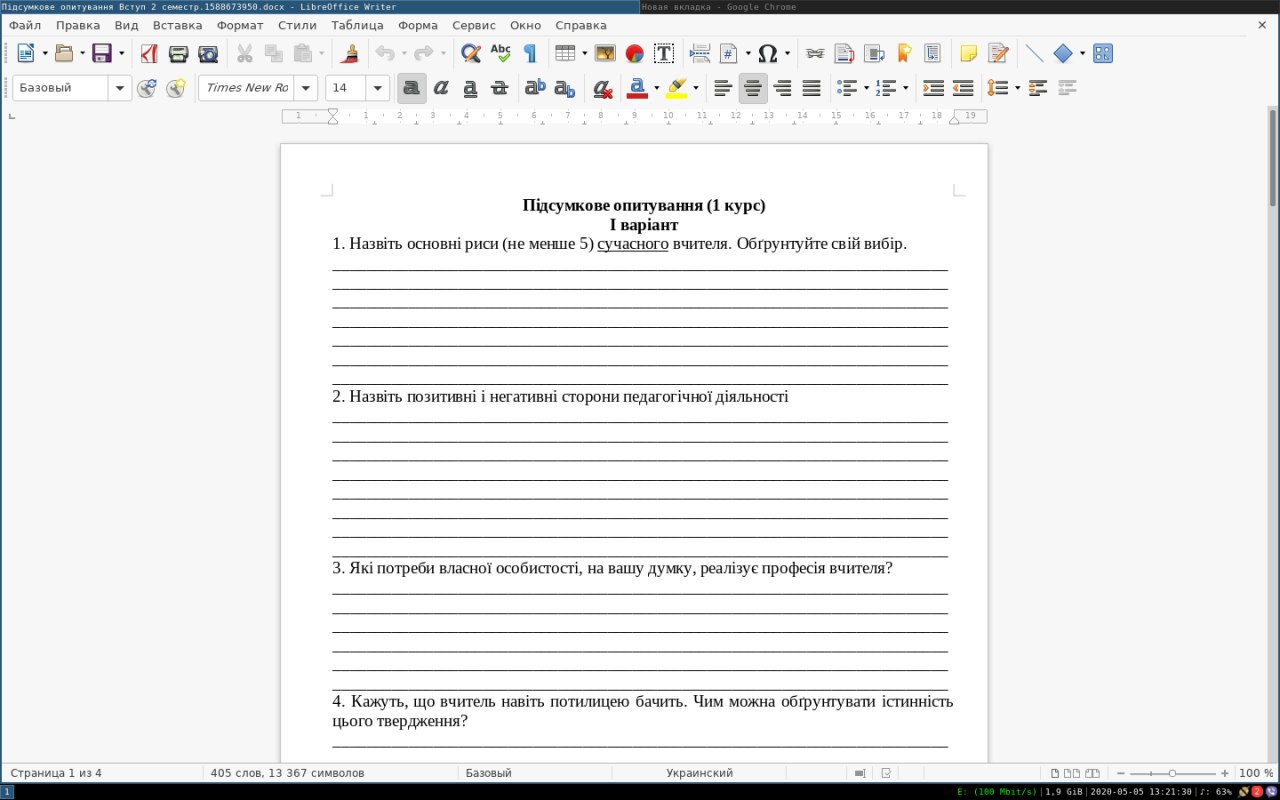Image resolution: width=1280 pixels, height=800 pixels.
Task: Click the Print icon
Action: click(178, 53)
